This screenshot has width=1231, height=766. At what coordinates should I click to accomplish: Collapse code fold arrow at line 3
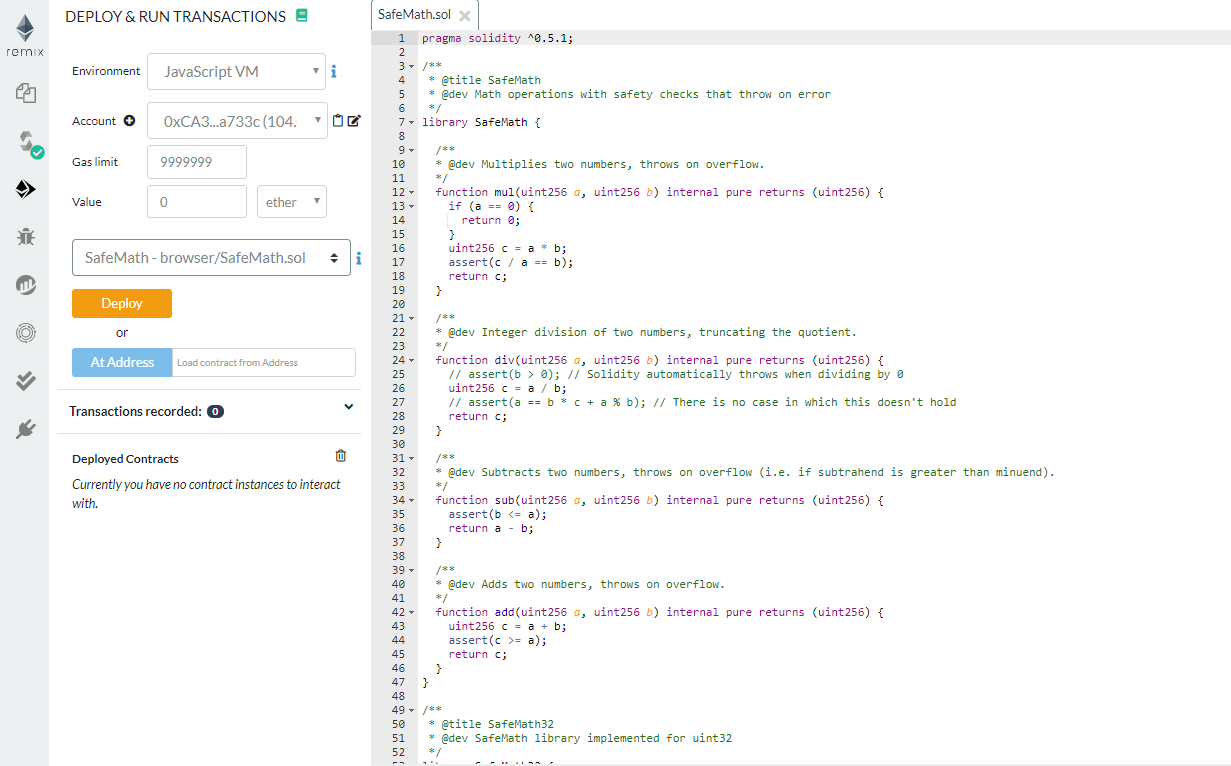[412, 66]
